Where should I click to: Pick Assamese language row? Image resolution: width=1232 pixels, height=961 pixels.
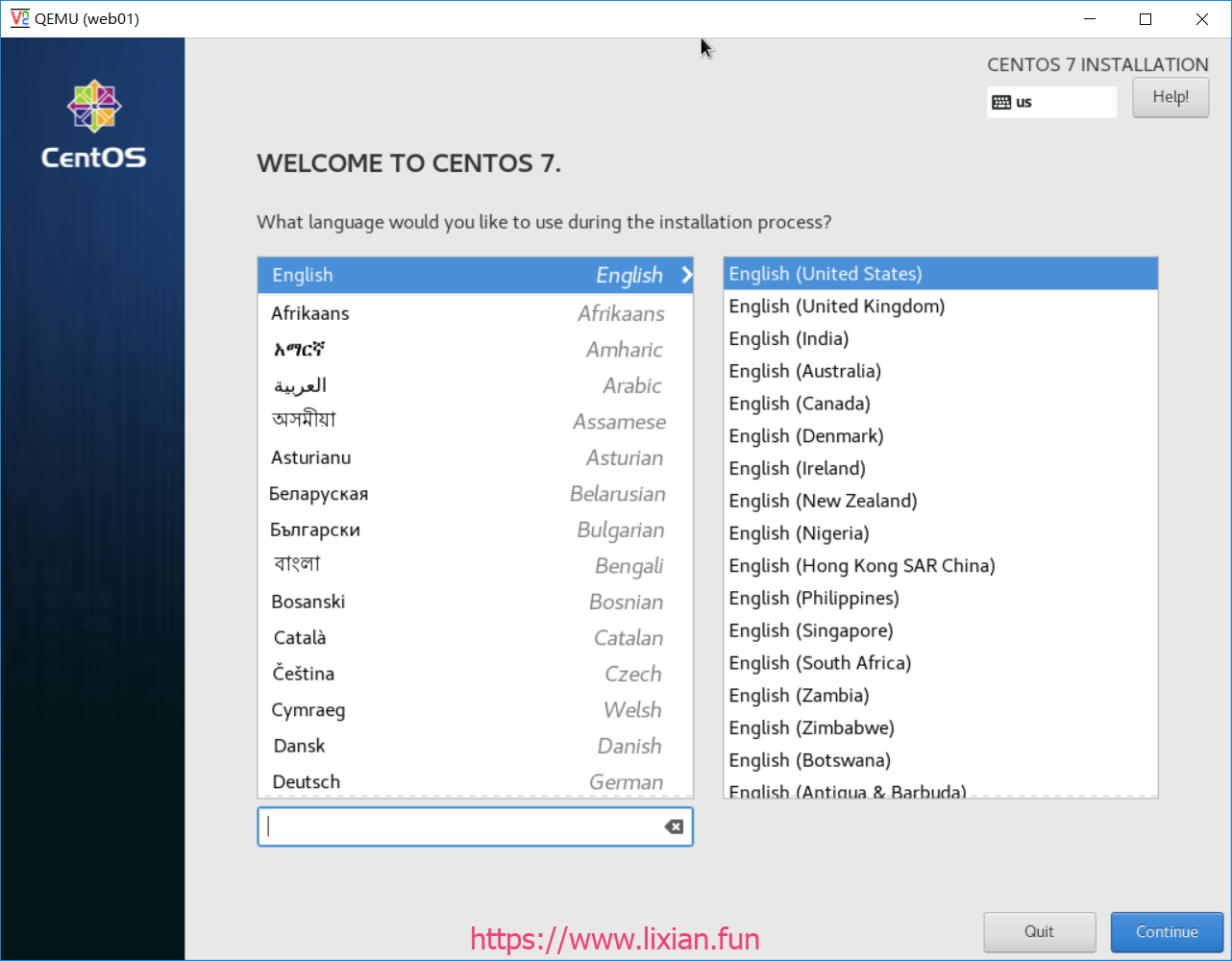coord(475,422)
